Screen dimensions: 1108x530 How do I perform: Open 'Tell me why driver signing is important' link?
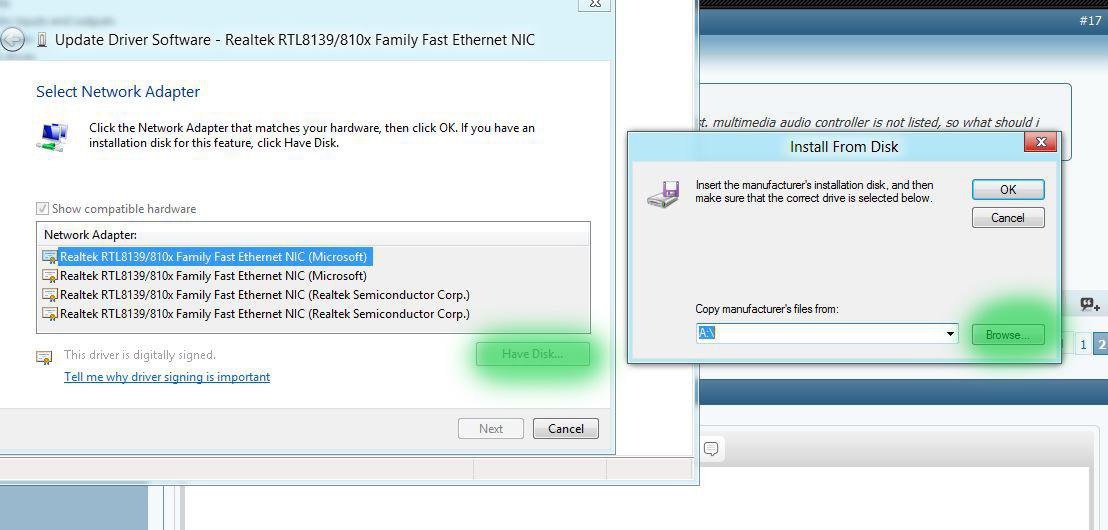coord(167,377)
